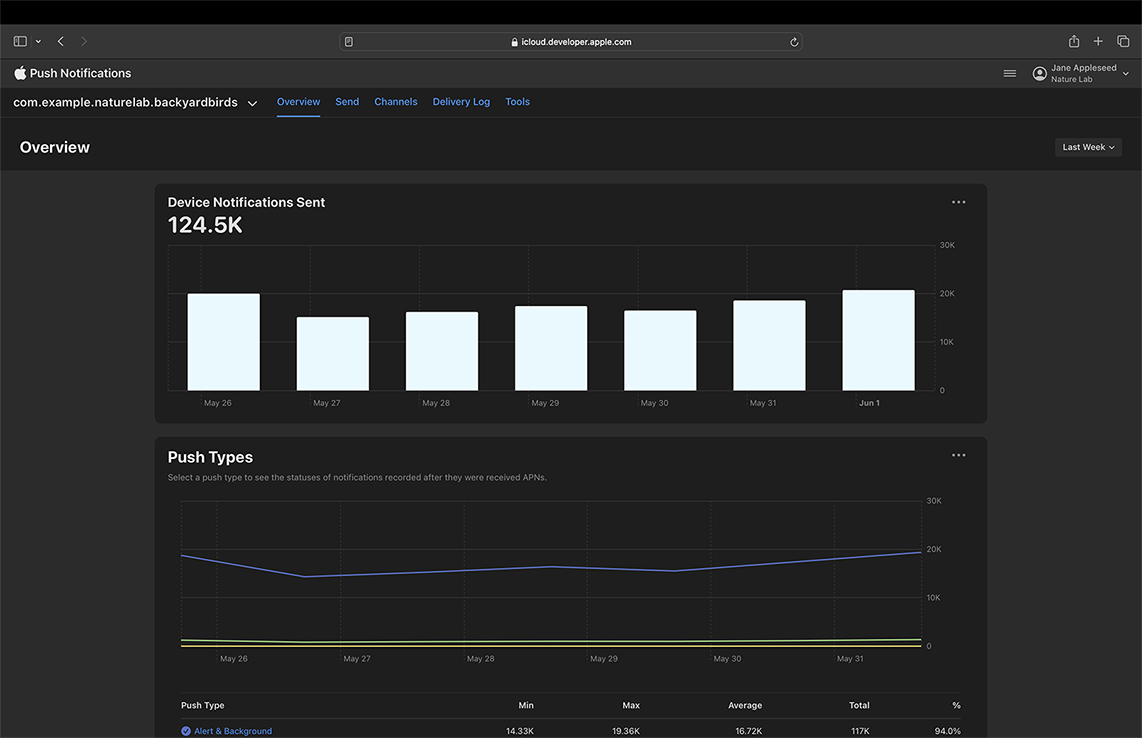Open the Jane Appleseed account menu
The width and height of the screenshot is (1142, 738).
(1081, 73)
